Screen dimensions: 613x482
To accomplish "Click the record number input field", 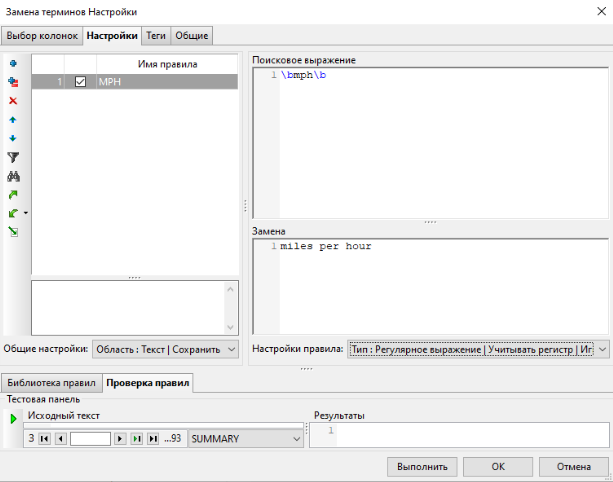I will click(x=90, y=438).
